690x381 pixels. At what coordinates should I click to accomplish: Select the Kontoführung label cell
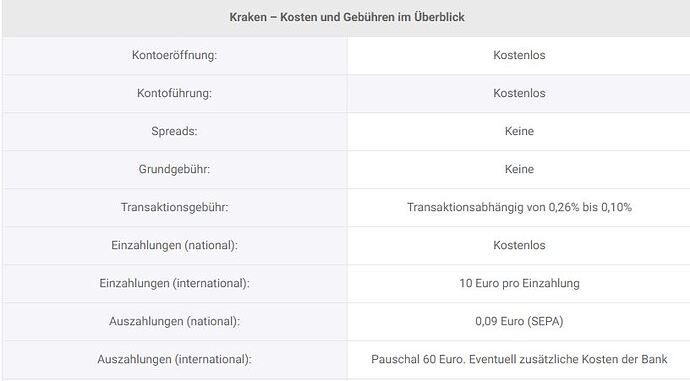[x=174, y=93]
